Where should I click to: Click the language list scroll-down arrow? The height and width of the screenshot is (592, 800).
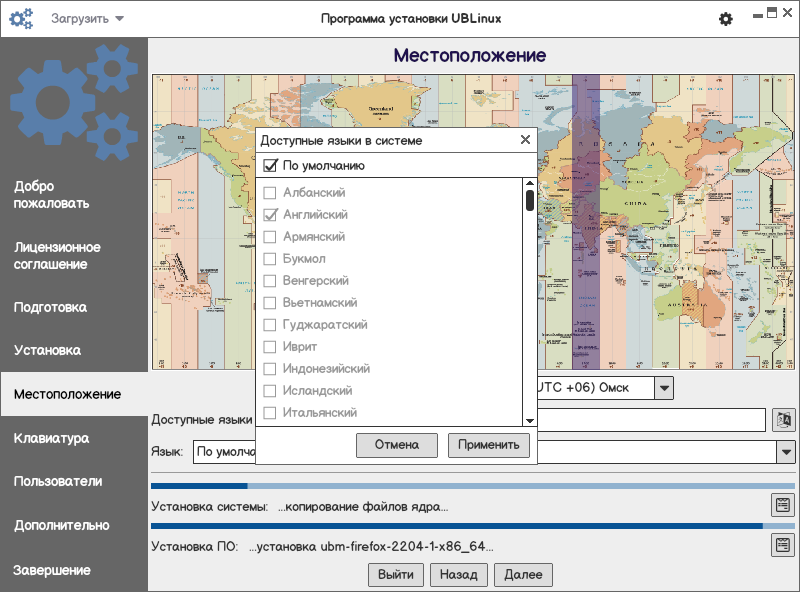[x=530, y=419]
